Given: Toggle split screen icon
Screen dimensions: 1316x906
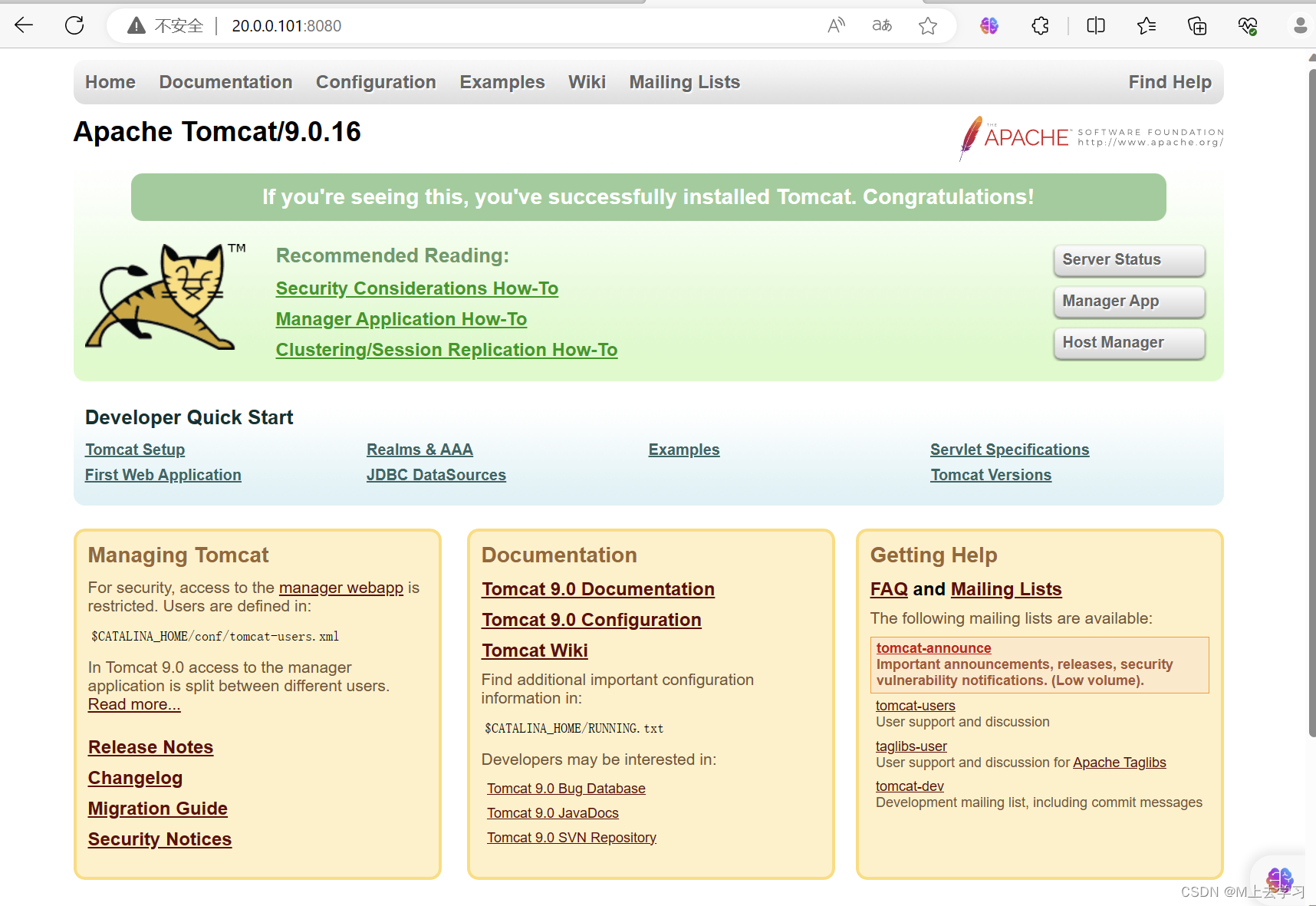Looking at the screenshot, I should 1096,26.
